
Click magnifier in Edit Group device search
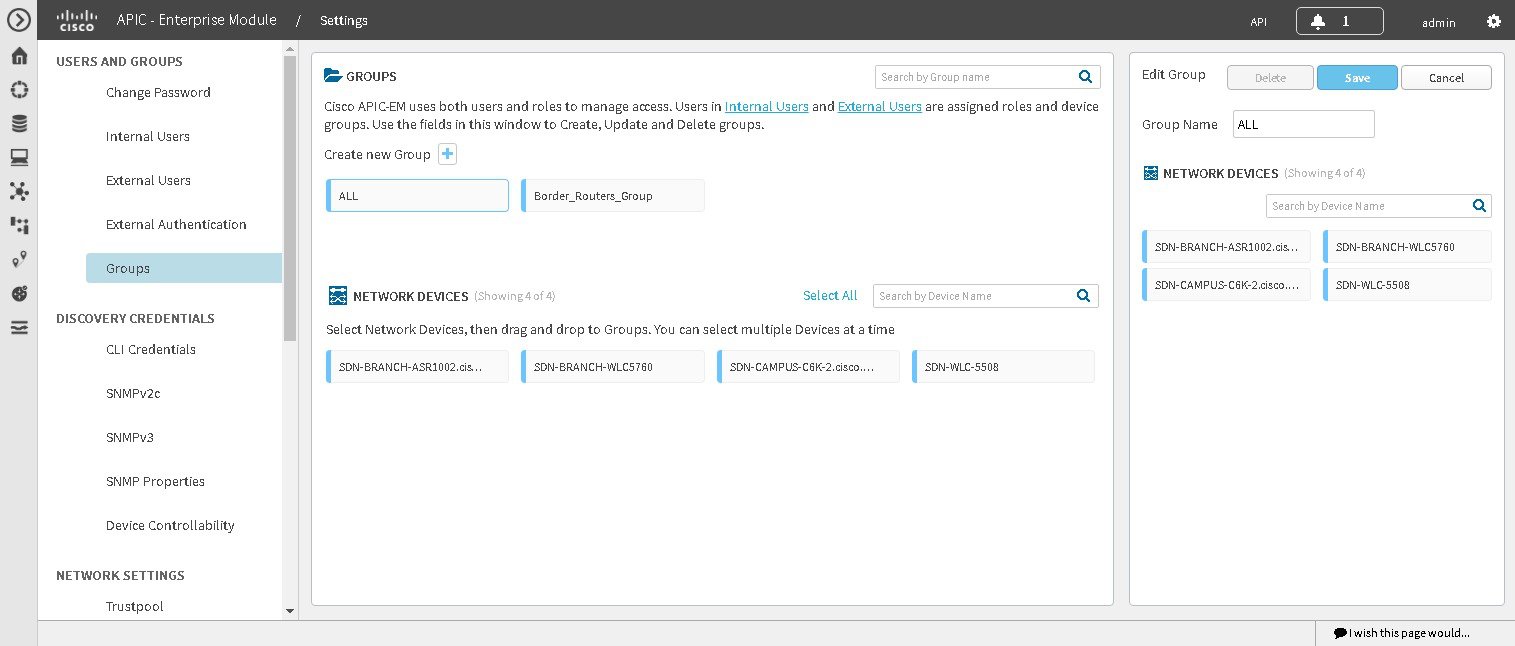pos(1479,206)
